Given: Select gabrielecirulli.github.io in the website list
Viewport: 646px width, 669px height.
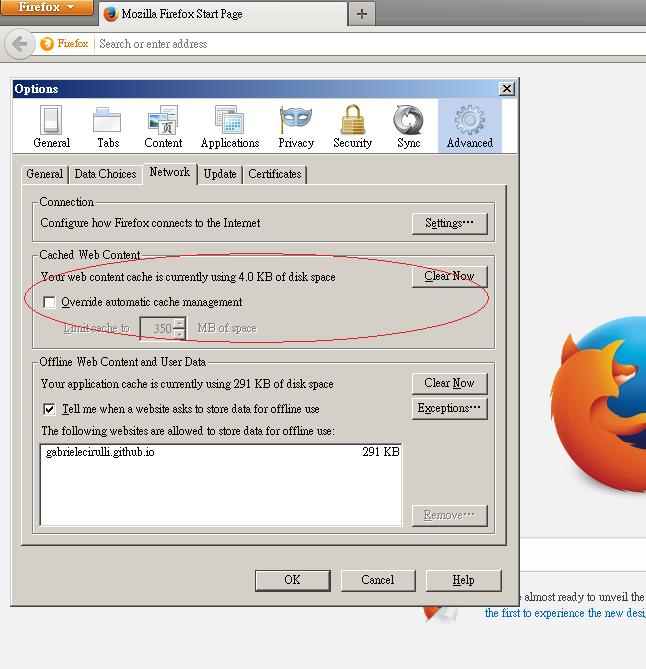Looking at the screenshot, I should [100, 452].
